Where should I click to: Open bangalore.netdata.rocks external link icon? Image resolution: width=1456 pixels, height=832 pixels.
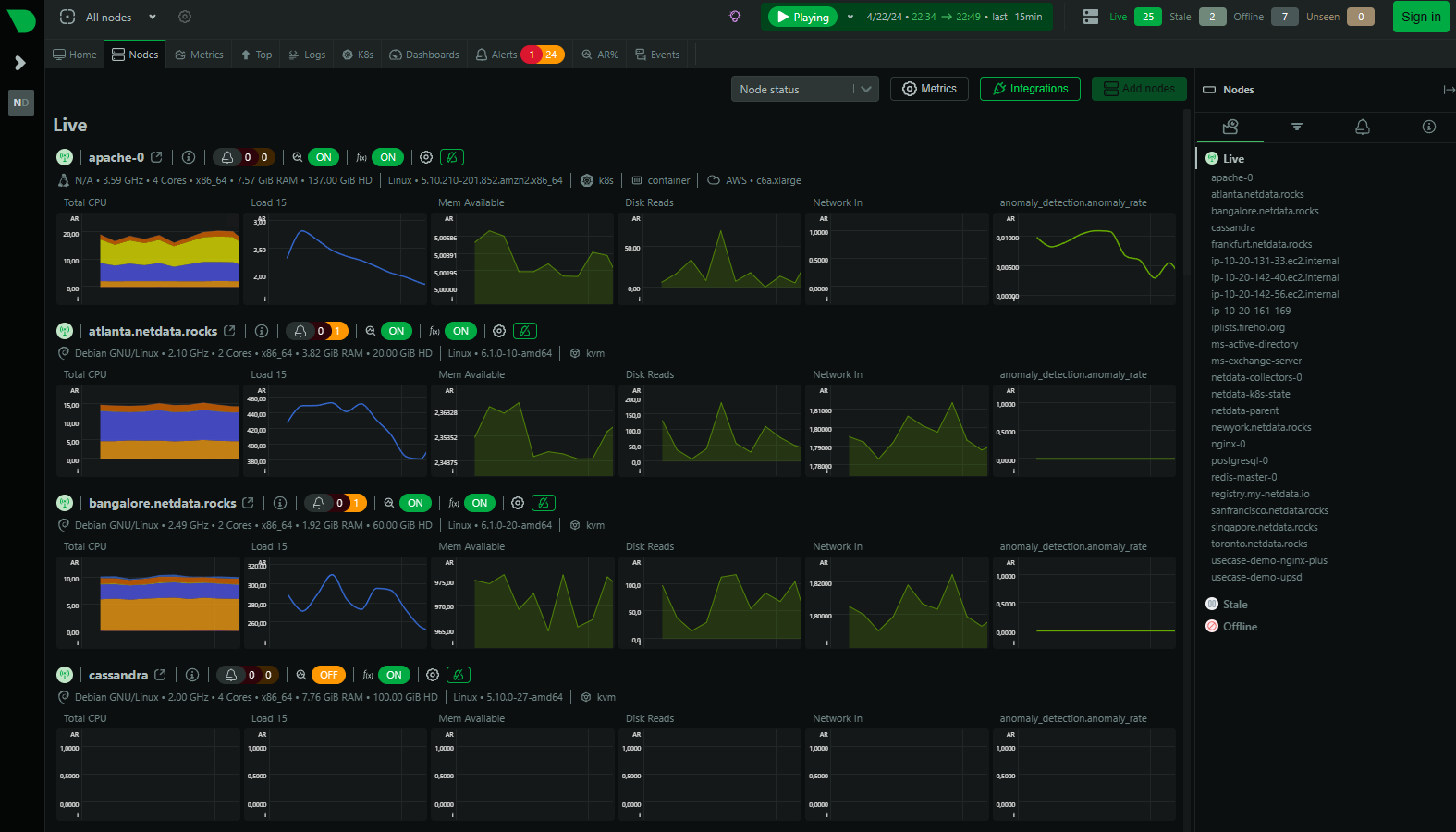pyautogui.click(x=248, y=503)
